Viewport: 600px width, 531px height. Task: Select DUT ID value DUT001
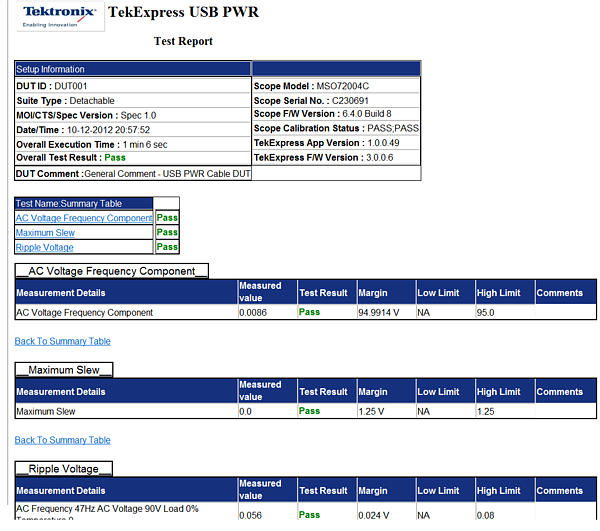(x=71, y=86)
